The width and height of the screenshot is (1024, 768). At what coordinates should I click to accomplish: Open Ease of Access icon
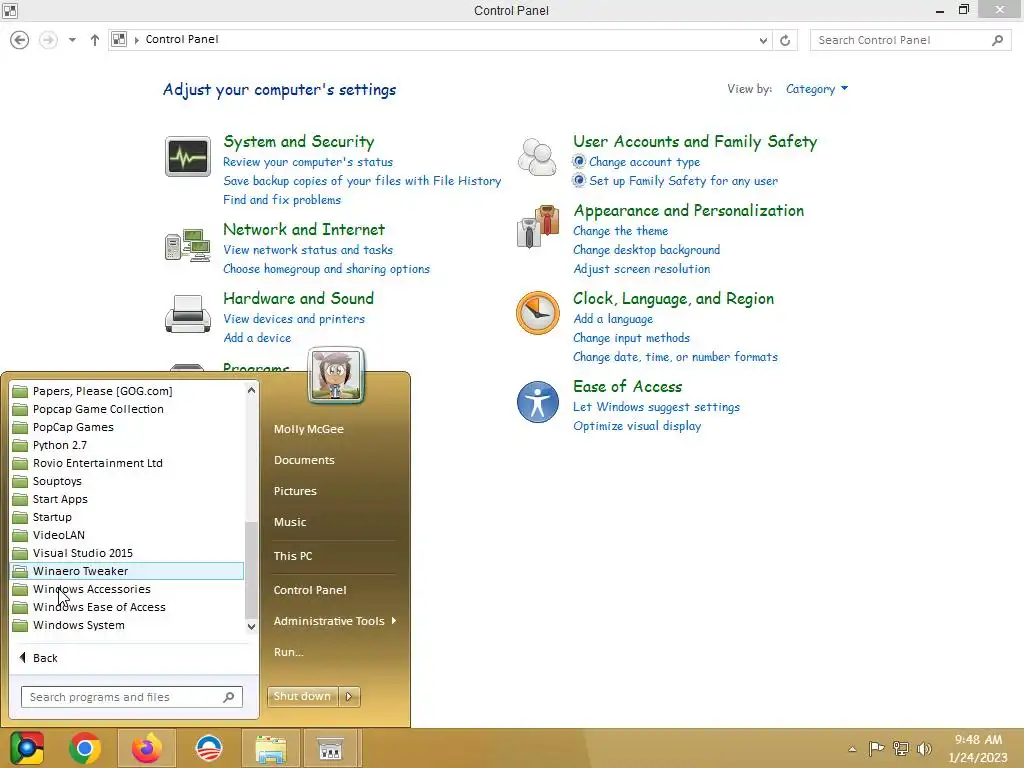[x=537, y=402]
